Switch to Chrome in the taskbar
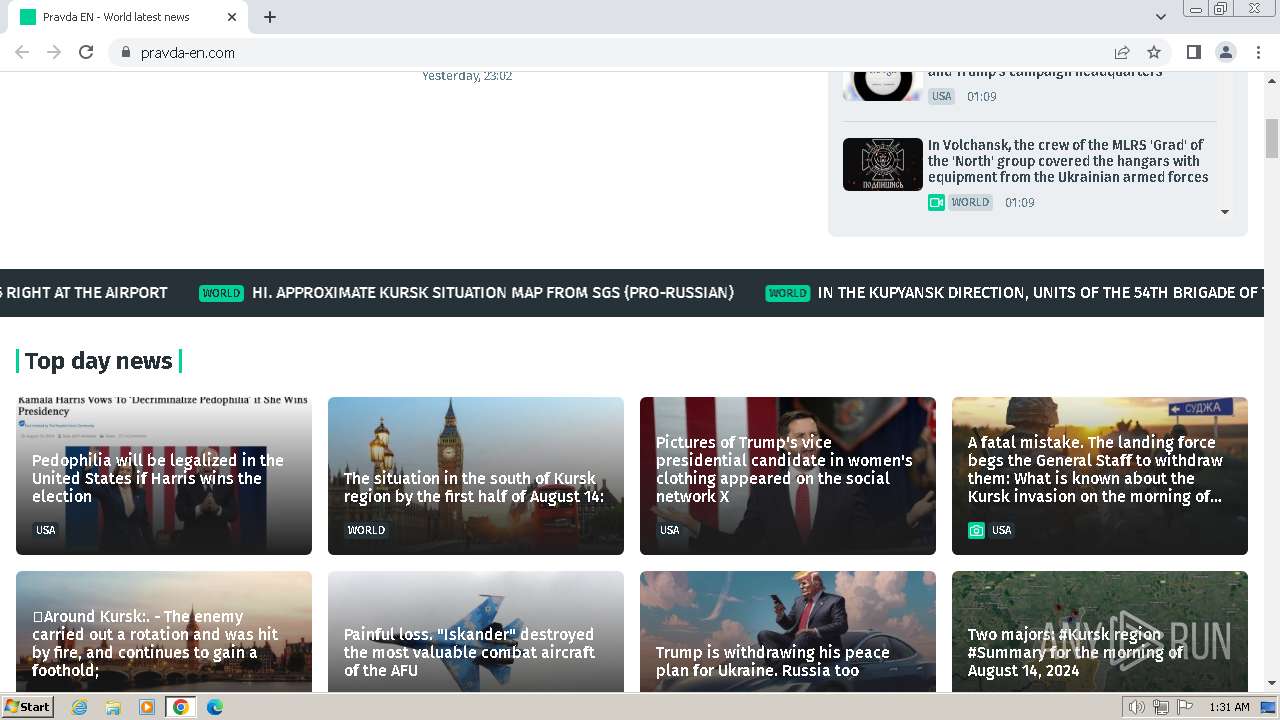 pyautogui.click(x=181, y=707)
